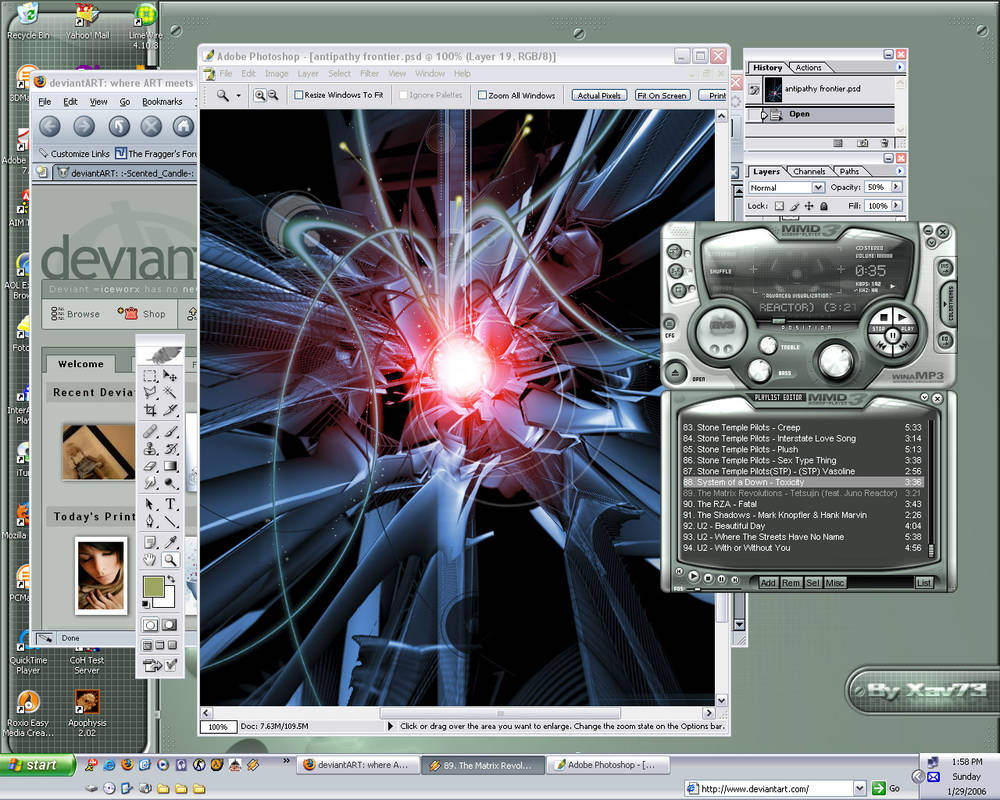The image size is (1000, 800).
Task: Select the Slice tool
Action: pyautogui.click(x=170, y=410)
